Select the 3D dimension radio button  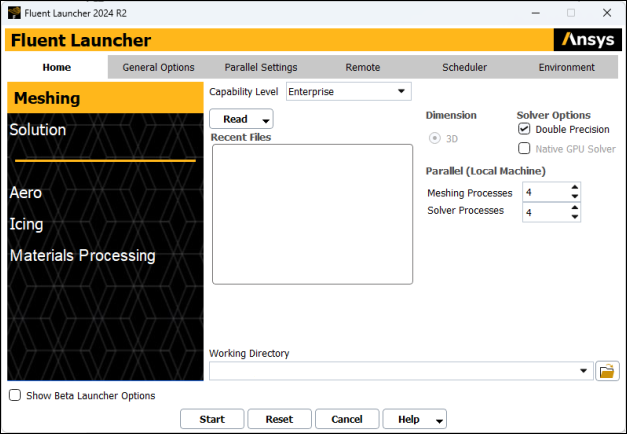tap(435, 138)
